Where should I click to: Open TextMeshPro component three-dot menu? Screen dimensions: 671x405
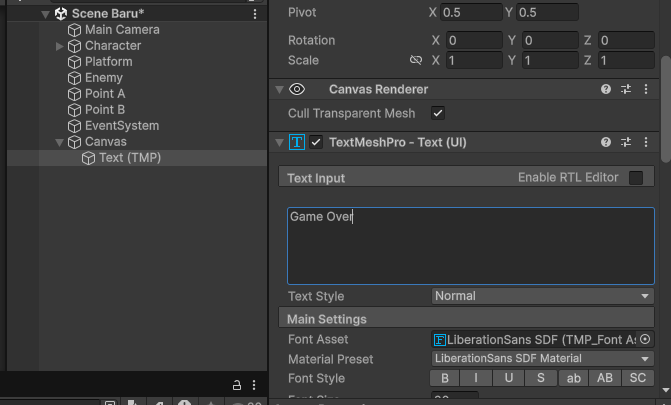tap(646, 142)
